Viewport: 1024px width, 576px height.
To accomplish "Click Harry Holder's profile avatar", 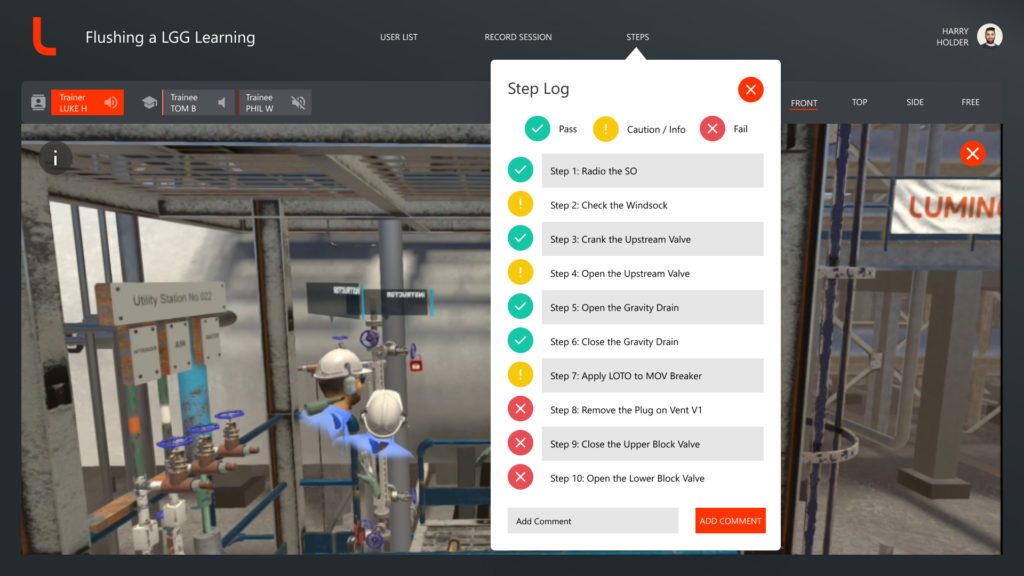I will click(989, 36).
